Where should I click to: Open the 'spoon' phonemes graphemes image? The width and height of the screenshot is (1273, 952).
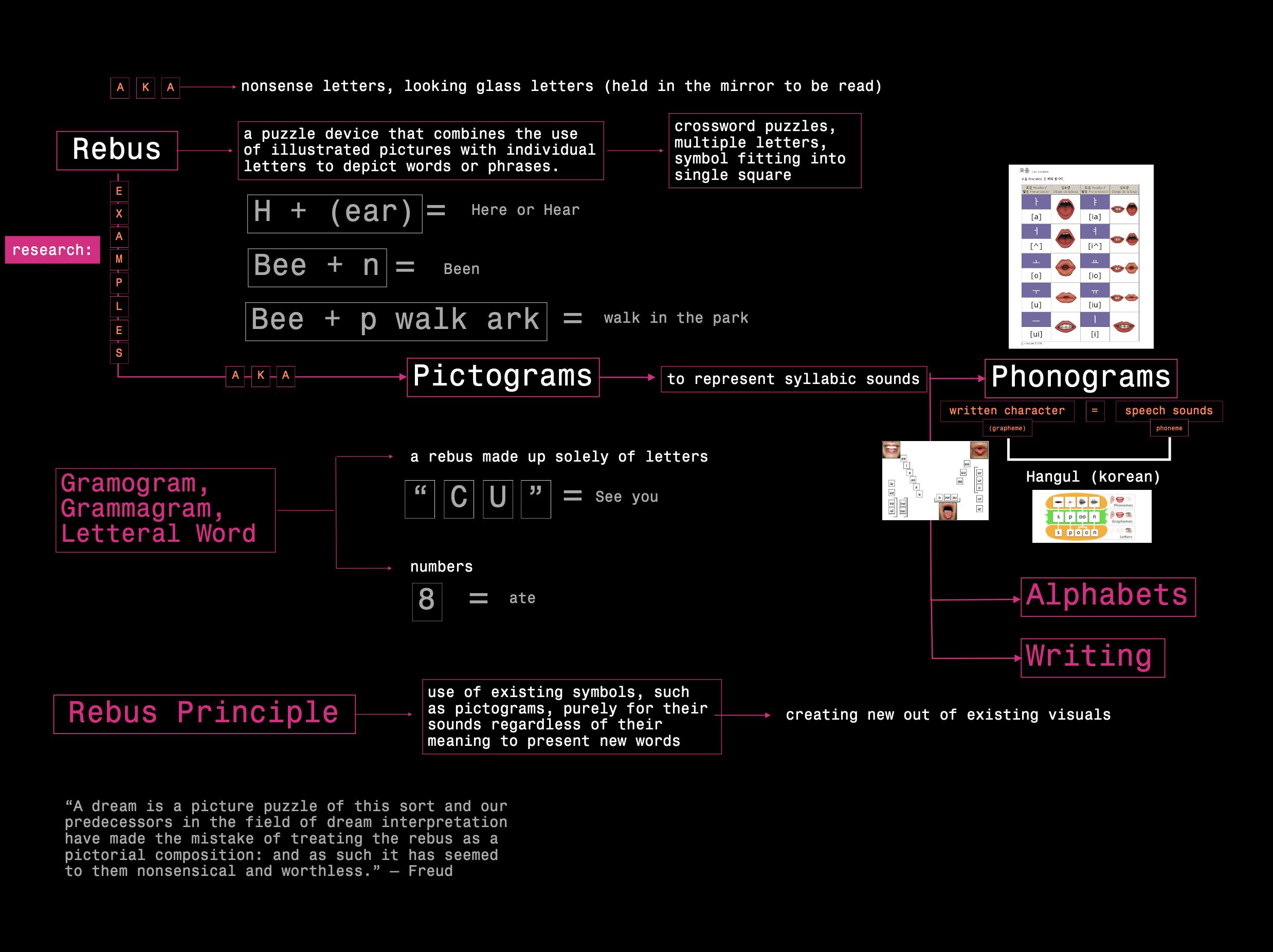tap(1092, 516)
